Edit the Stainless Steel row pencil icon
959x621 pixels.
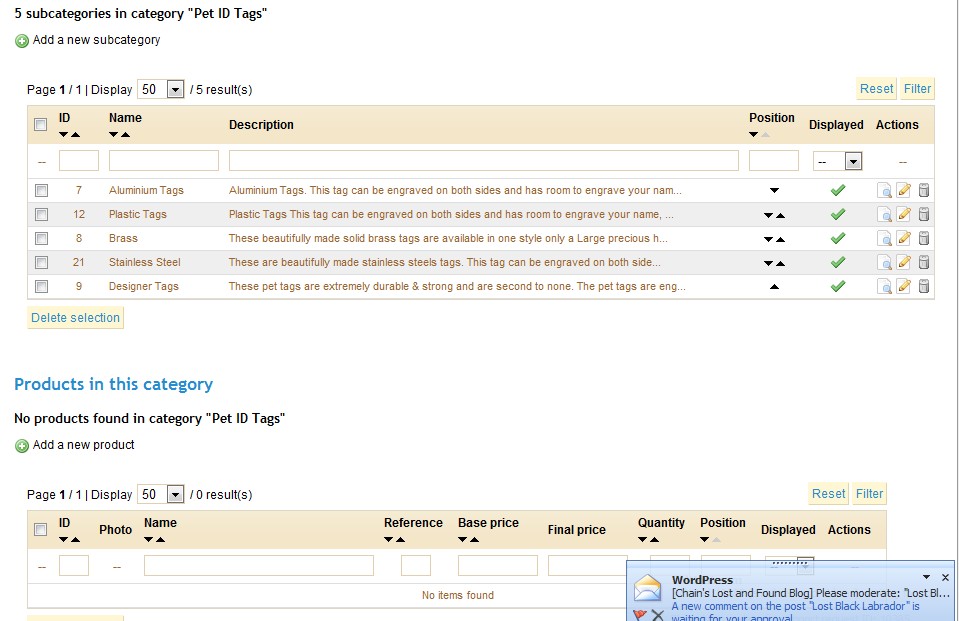click(x=904, y=262)
